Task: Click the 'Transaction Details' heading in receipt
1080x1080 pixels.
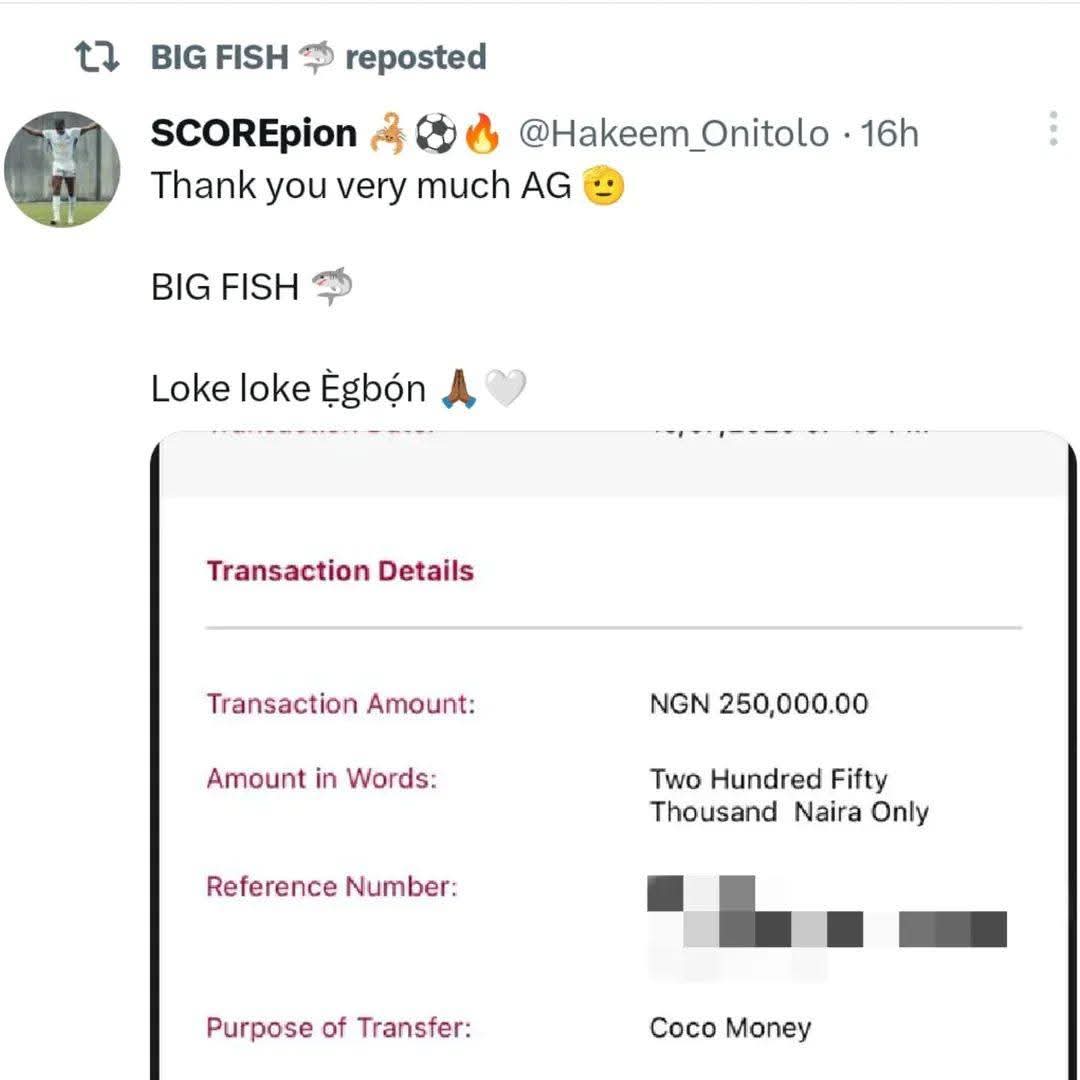Action: pos(340,571)
